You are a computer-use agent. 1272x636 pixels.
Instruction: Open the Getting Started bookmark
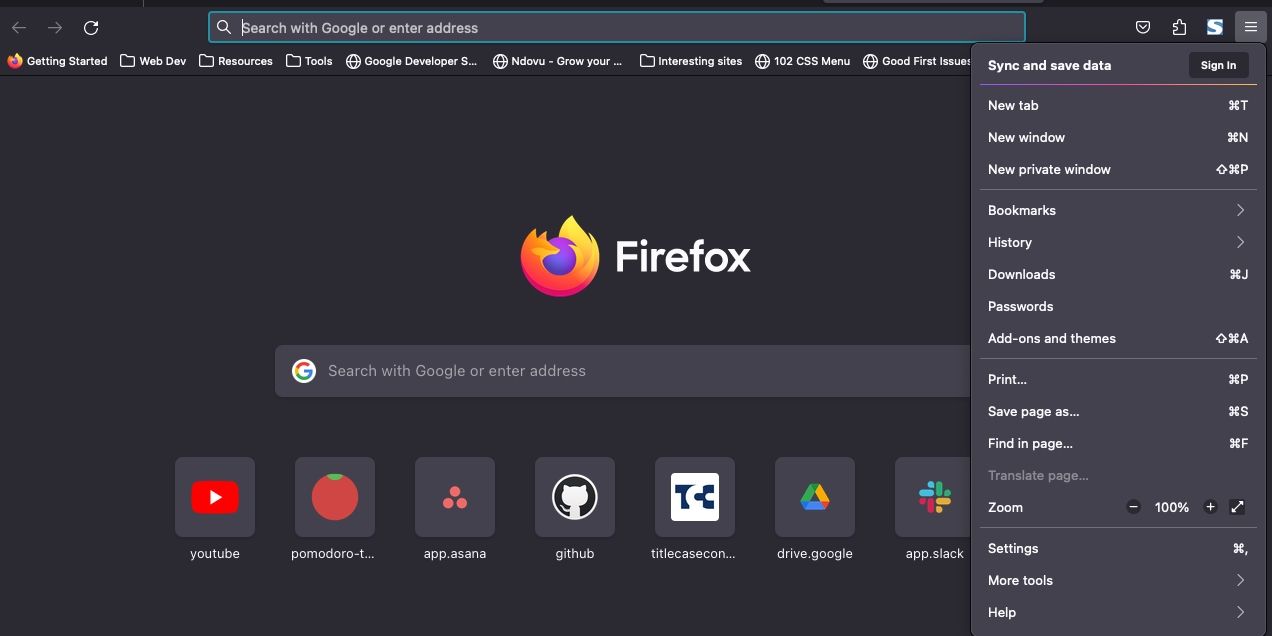click(57, 61)
